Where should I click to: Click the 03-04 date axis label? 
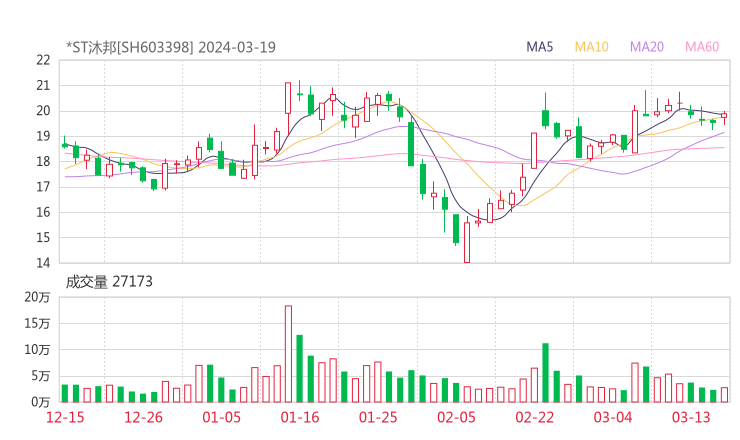point(613,417)
